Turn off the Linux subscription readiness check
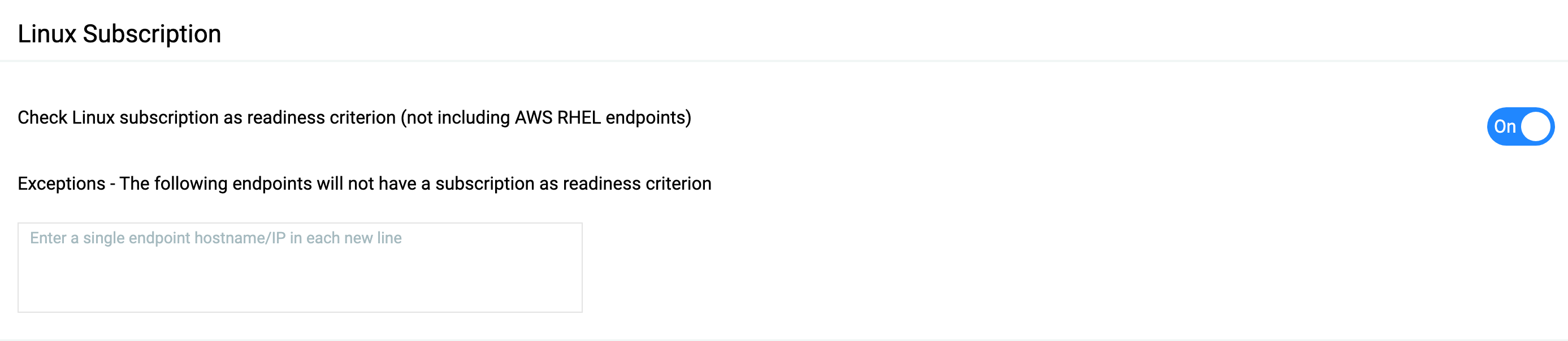1568x341 pixels. [1520, 126]
